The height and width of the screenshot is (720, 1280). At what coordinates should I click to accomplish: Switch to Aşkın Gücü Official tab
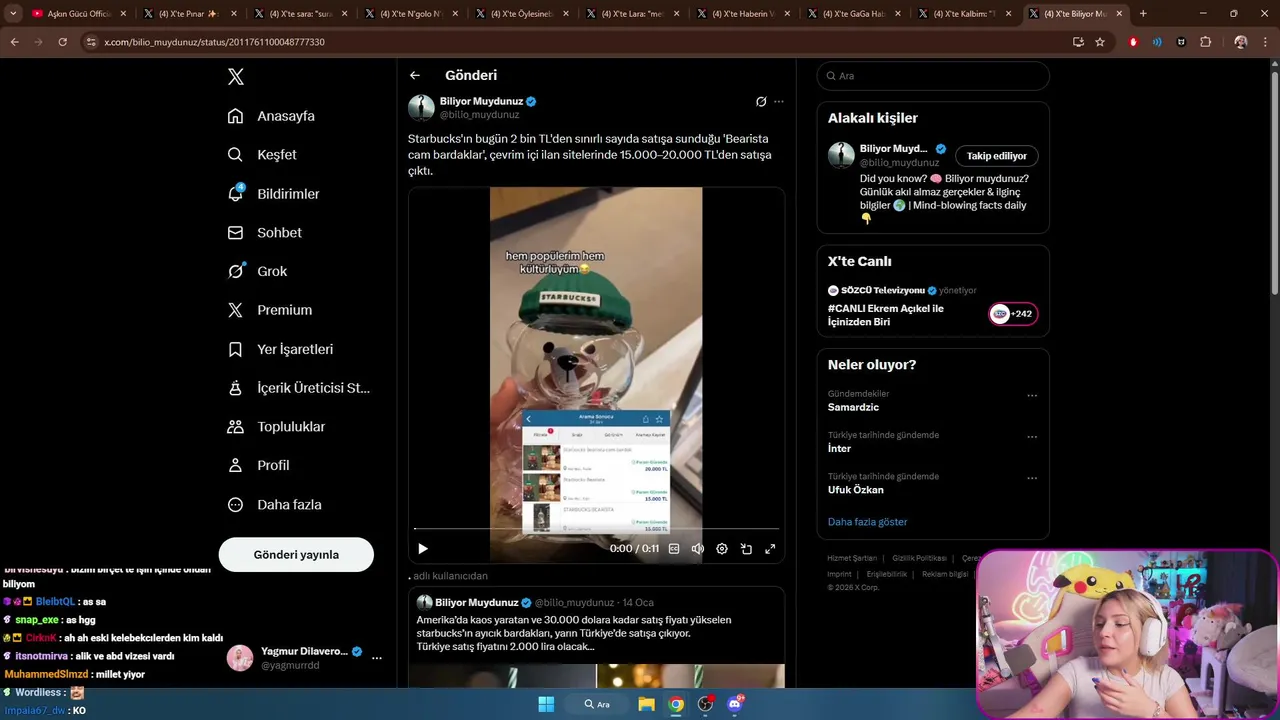coord(79,14)
